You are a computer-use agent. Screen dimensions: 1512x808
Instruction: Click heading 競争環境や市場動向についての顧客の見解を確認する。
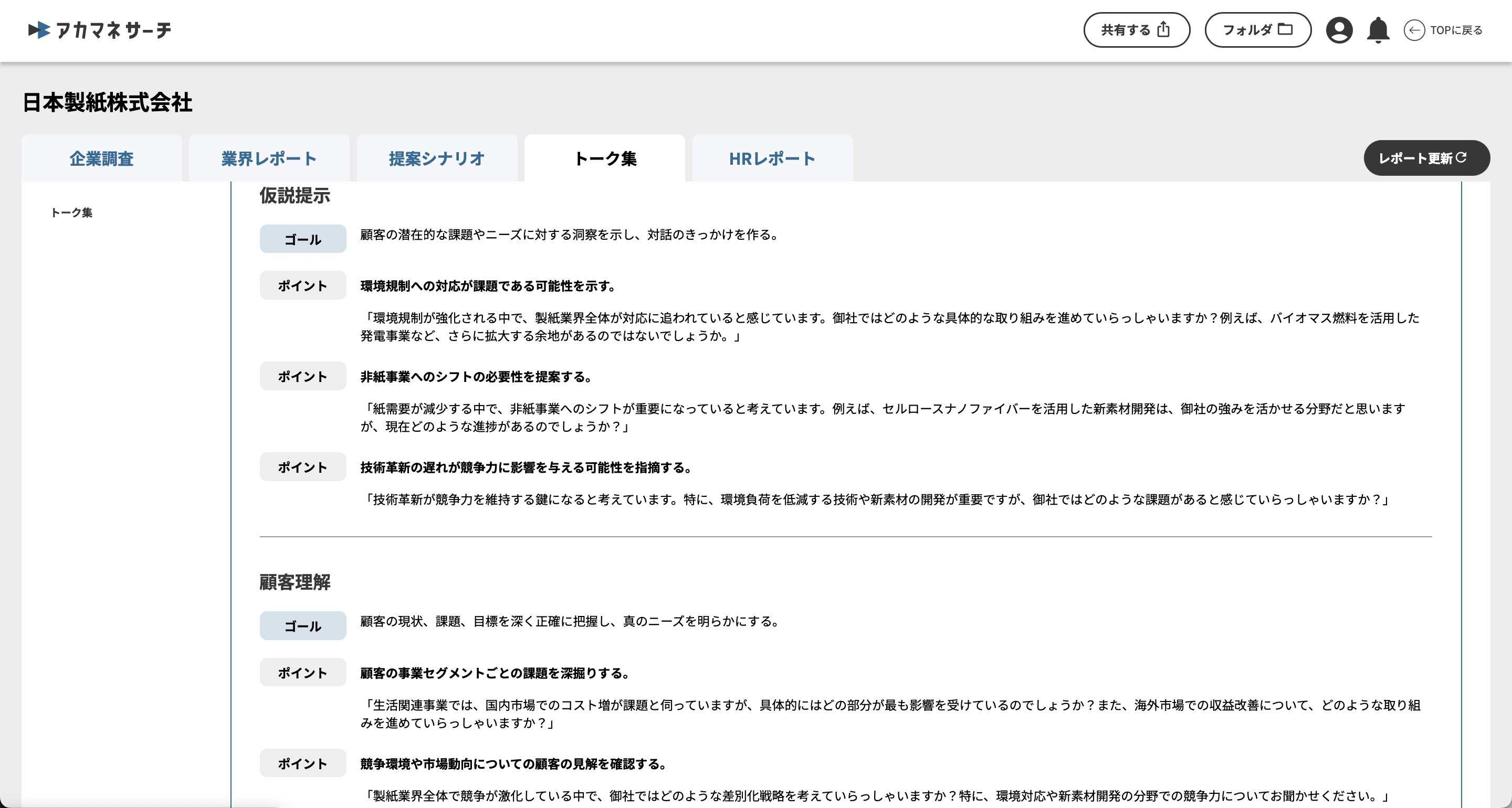click(514, 764)
